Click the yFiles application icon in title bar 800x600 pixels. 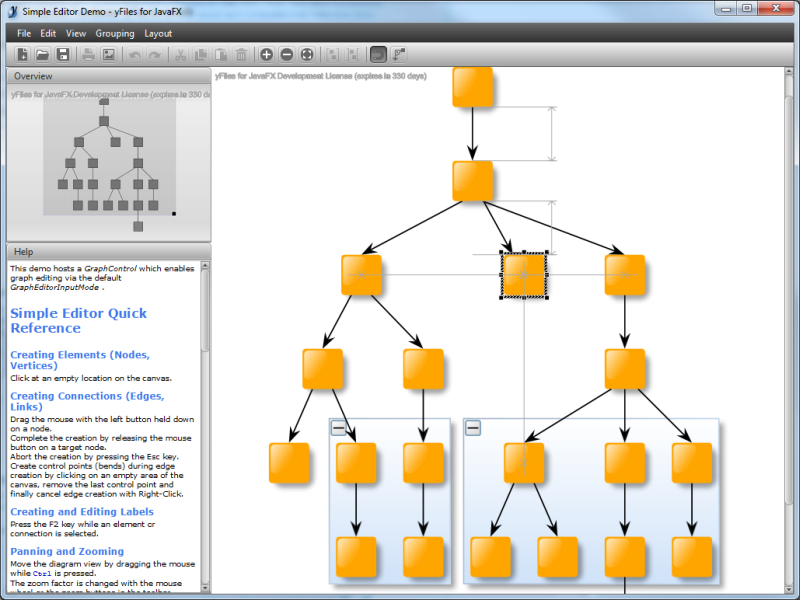(x=13, y=11)
